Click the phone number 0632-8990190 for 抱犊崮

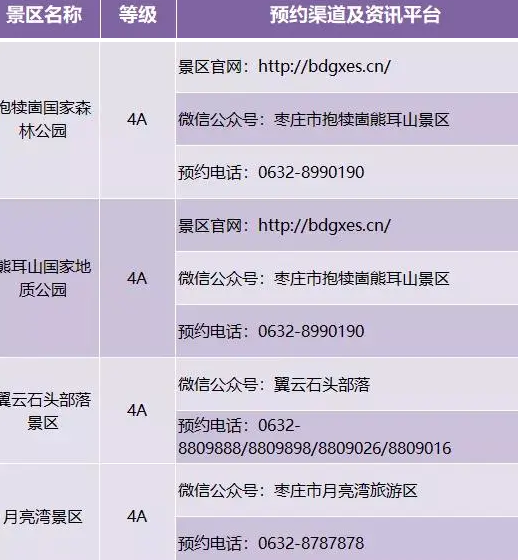tap(311, 172)
